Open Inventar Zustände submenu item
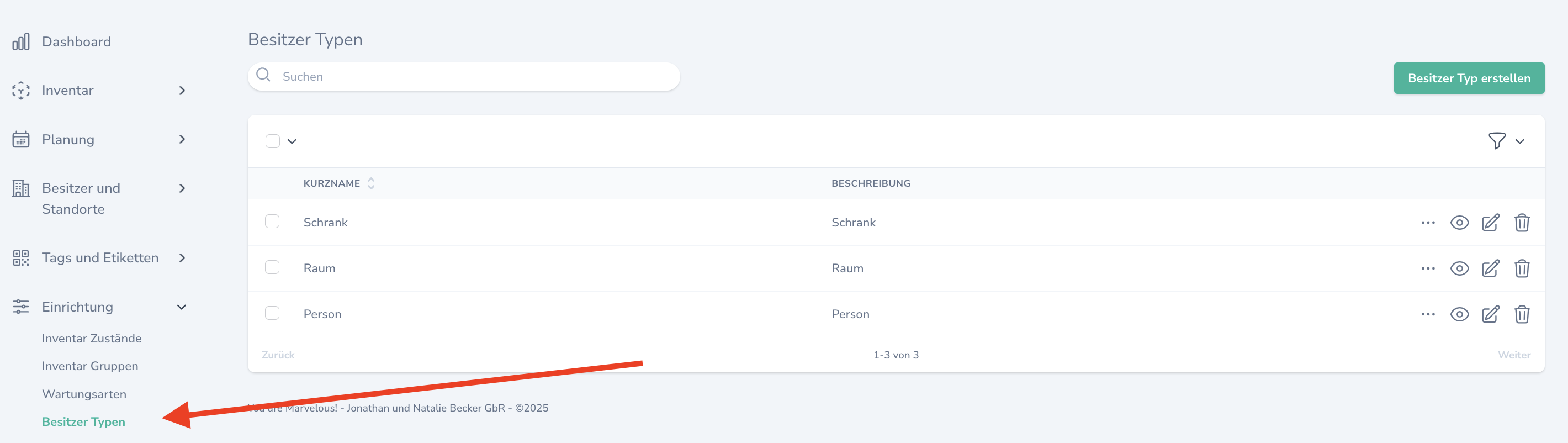The width and height of the screenshot is (1568, 443). 91,338
